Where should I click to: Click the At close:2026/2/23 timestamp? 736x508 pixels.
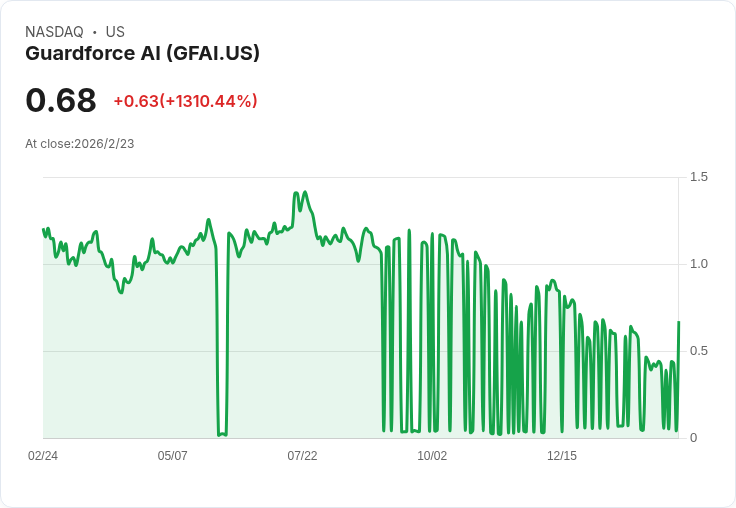(80, 144)
